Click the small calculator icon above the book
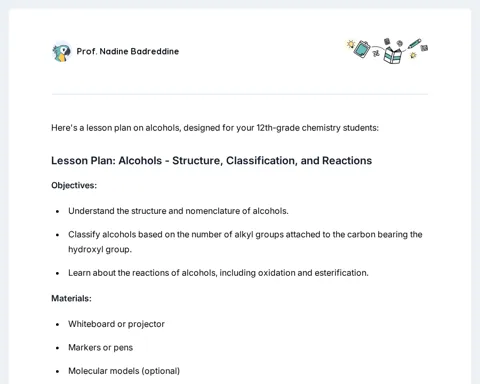This screenshot has height=384, width=480. click(387, 41)
